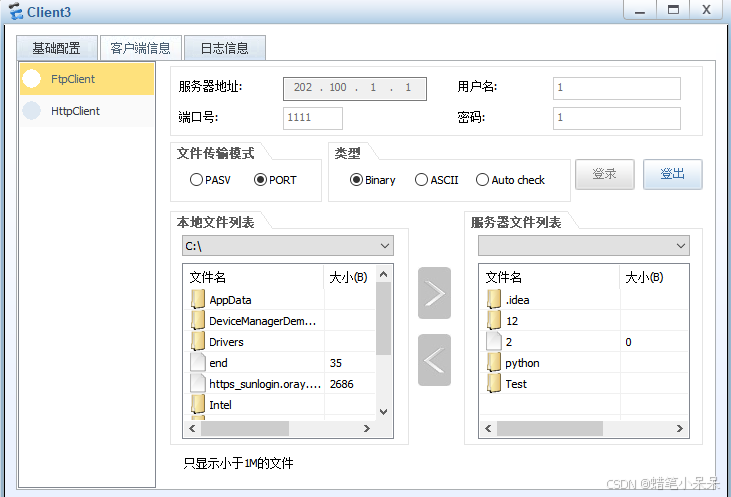Open the server directory dropdown
Viewport: 731px width, 497px height.
[x=584, y=246]
